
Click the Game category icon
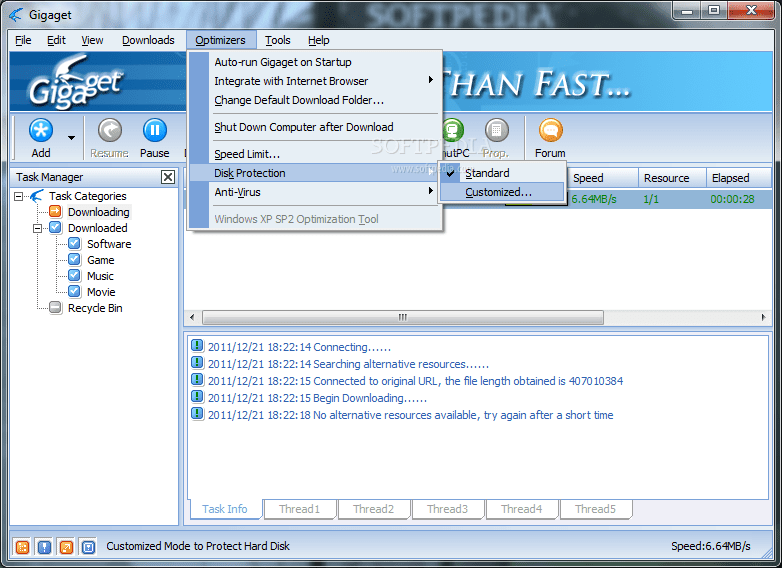point(74,259)
